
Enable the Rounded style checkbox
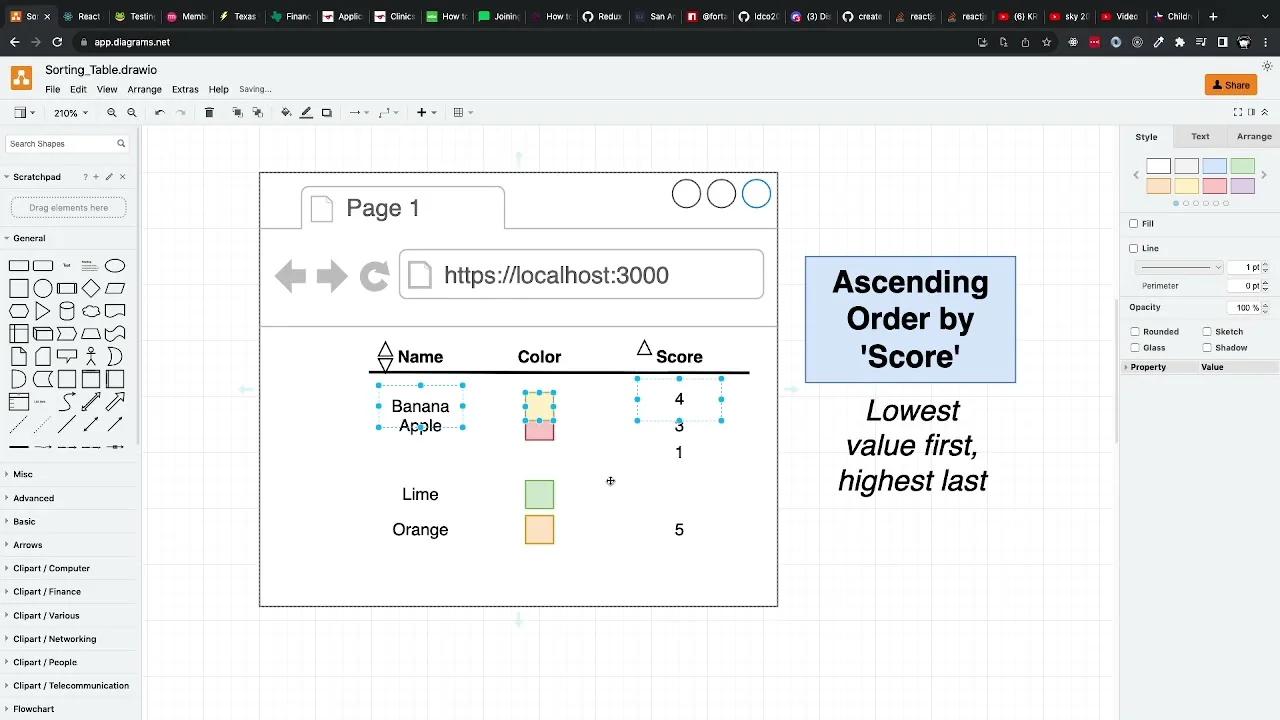tap(1135, 331)
